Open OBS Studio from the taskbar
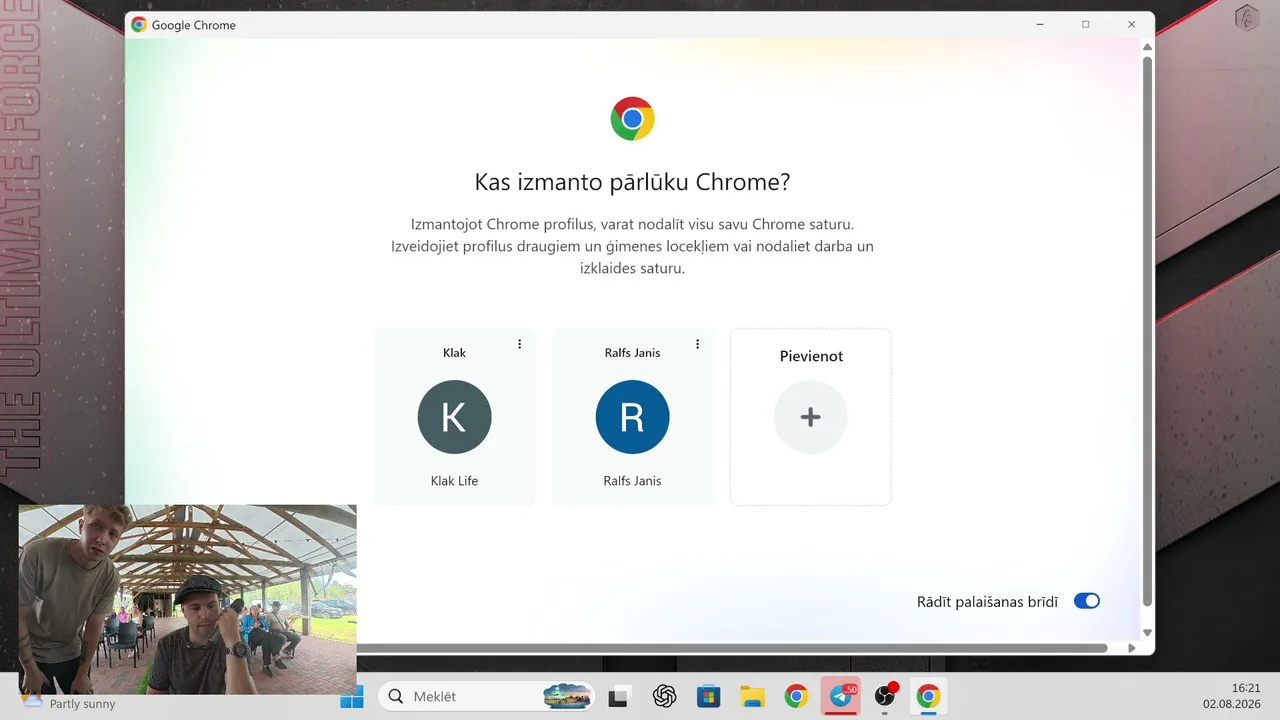The width and height of the screenshot is (1280, 720). [885, 697]
